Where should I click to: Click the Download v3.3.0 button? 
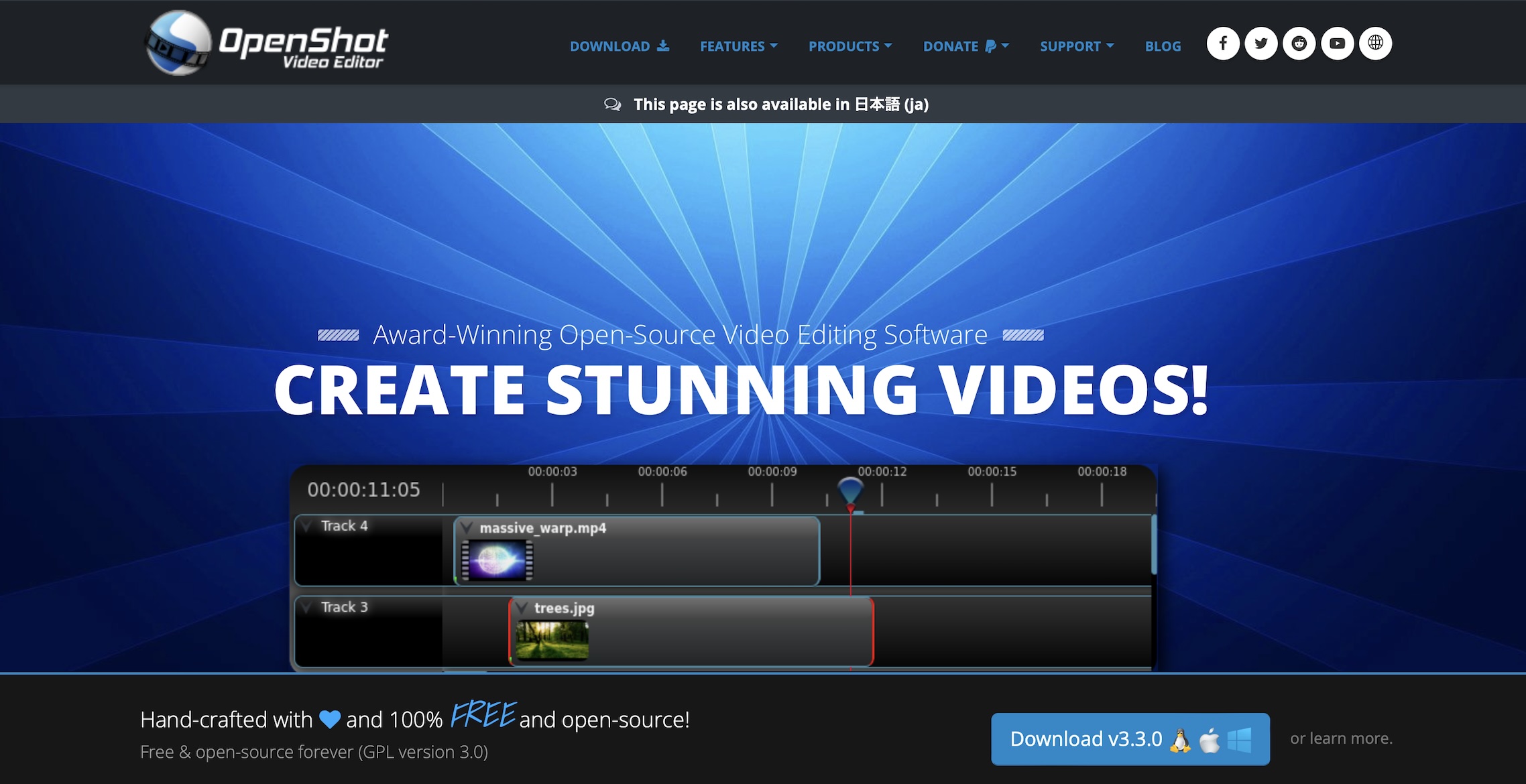pyautogui.click(x=1130, y=739)
